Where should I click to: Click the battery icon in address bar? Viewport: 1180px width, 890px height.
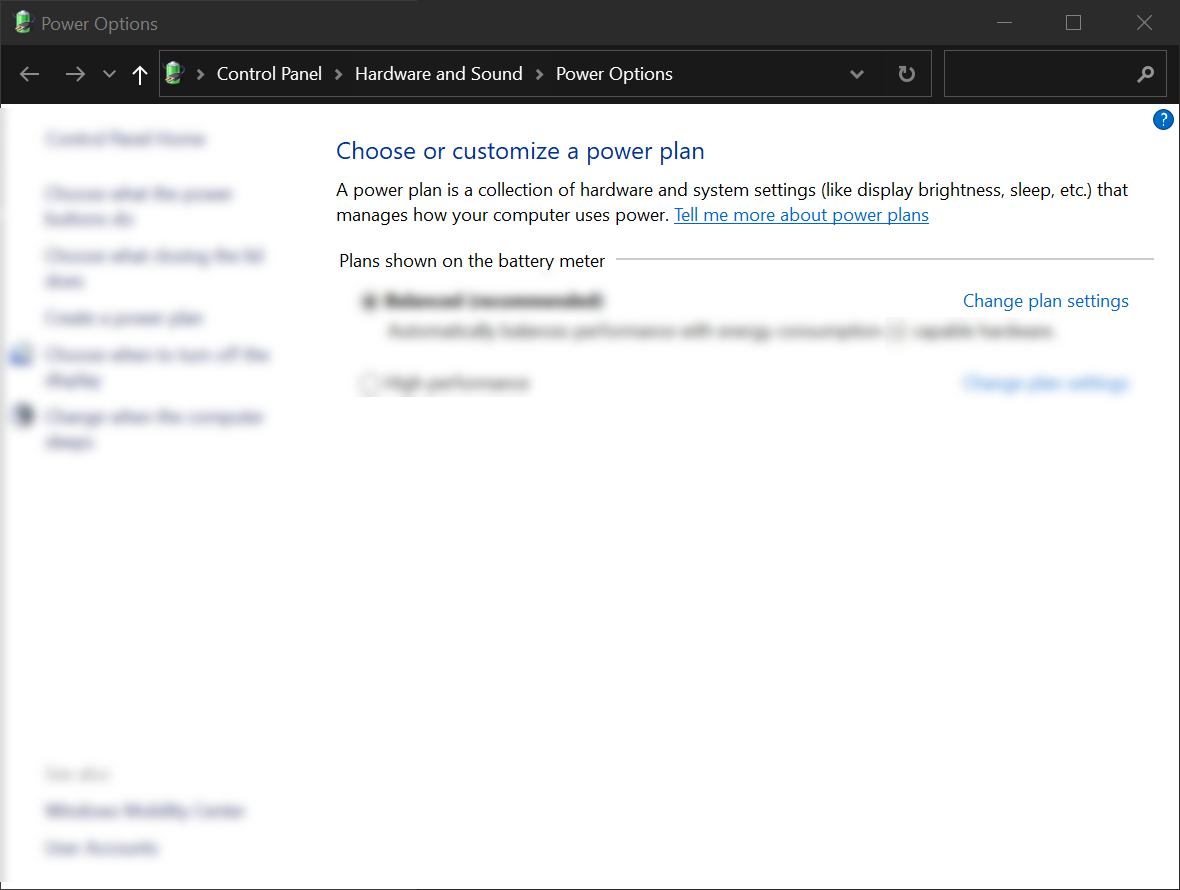coord(175,73)
